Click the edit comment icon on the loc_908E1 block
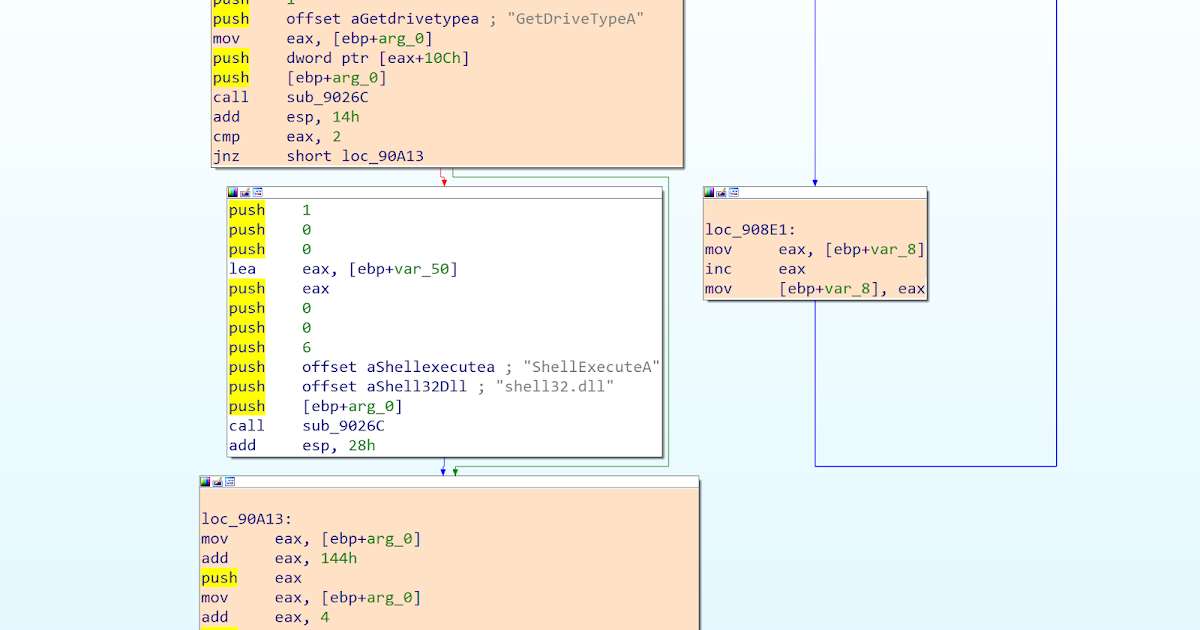This screenshot has height=630, width=1200. coord(721,192)
